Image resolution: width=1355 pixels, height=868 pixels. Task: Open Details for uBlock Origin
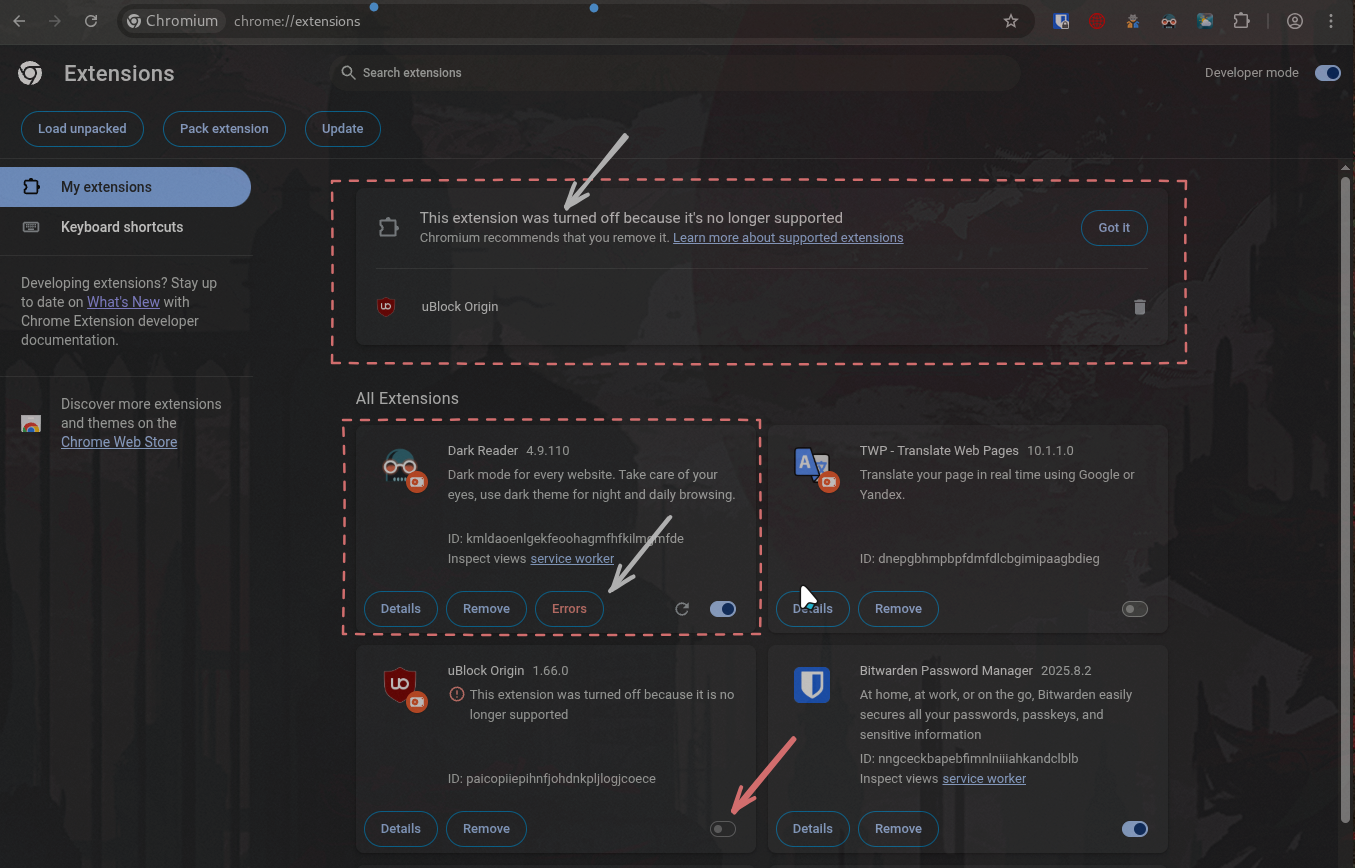pos(401,829)
